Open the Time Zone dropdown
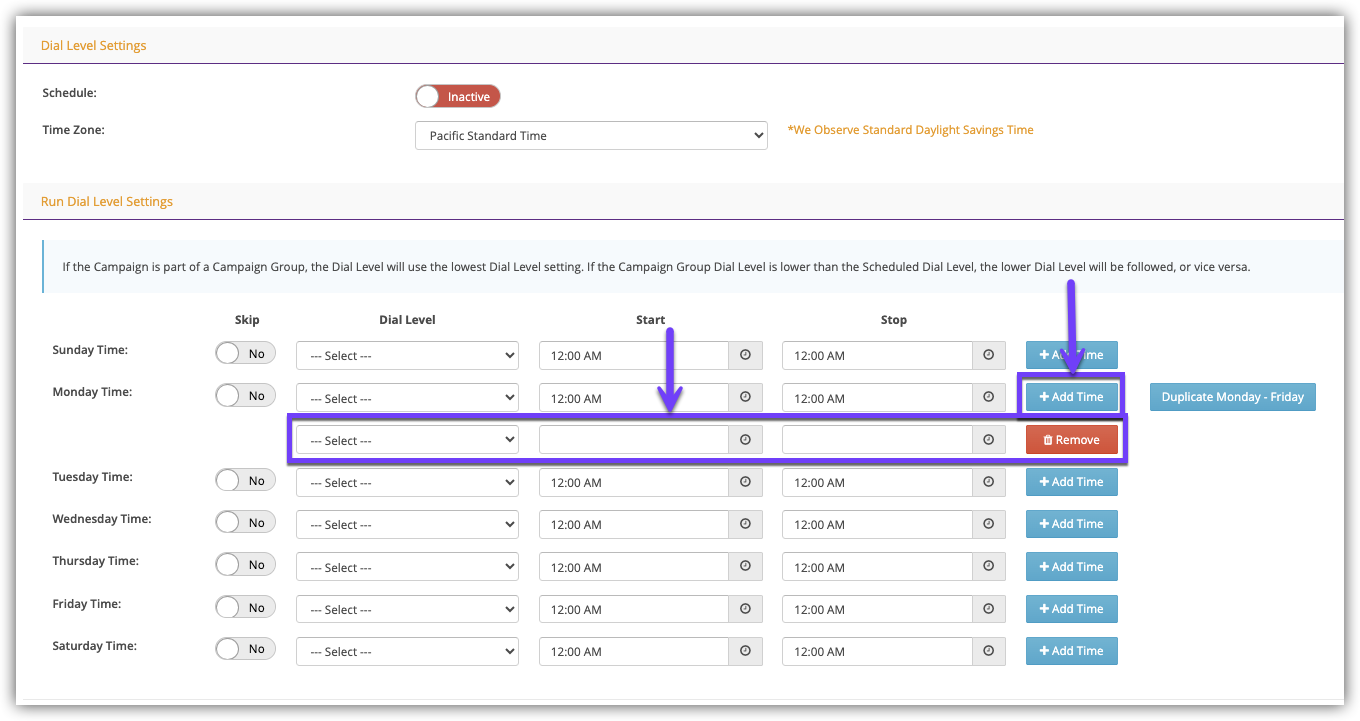The width and height of the screenshot is (1360, 721). [x=590, y=136]
